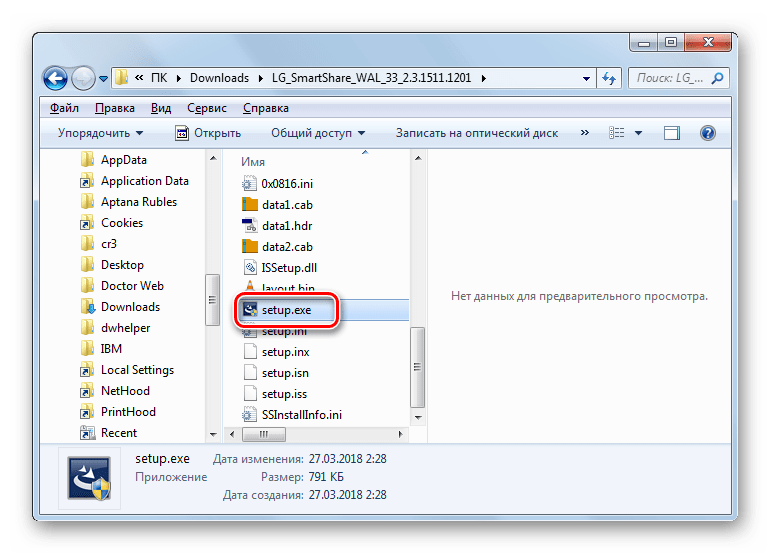The image size is (771, 554).
Task: Click the modified date 27.03.2018 2:28
Action: [x=348, y=459]
